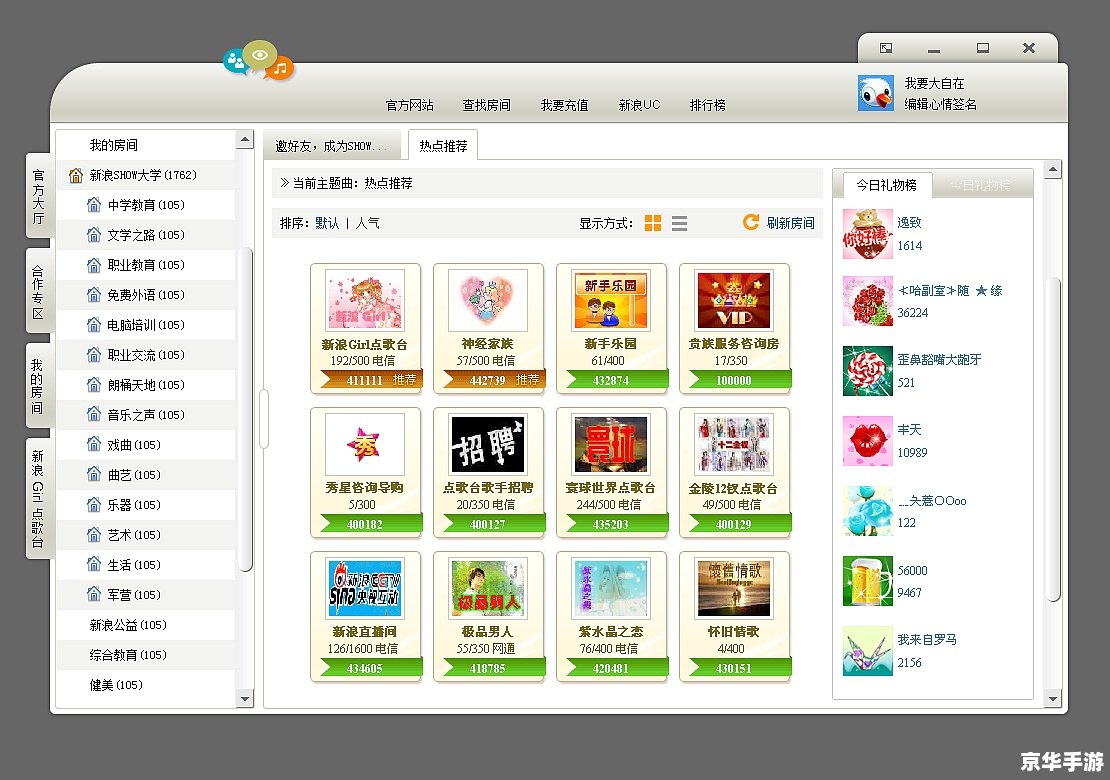Click room number 100000 banner

point(739,379)
